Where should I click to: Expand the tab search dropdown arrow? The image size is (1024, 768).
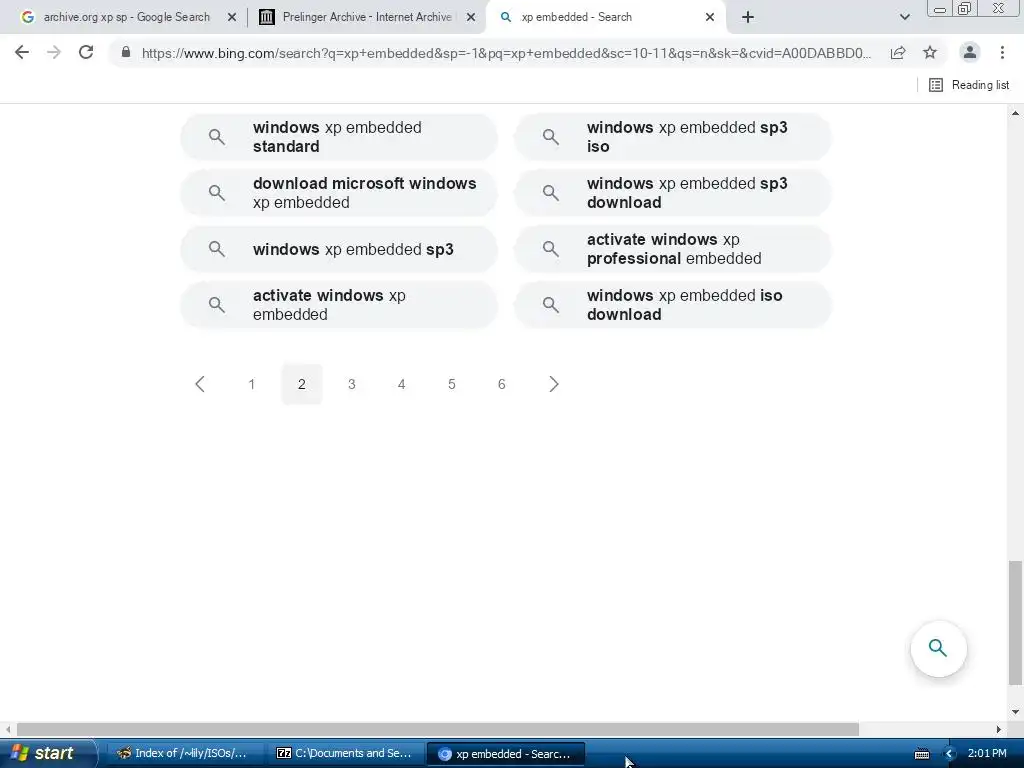[904, 17]
